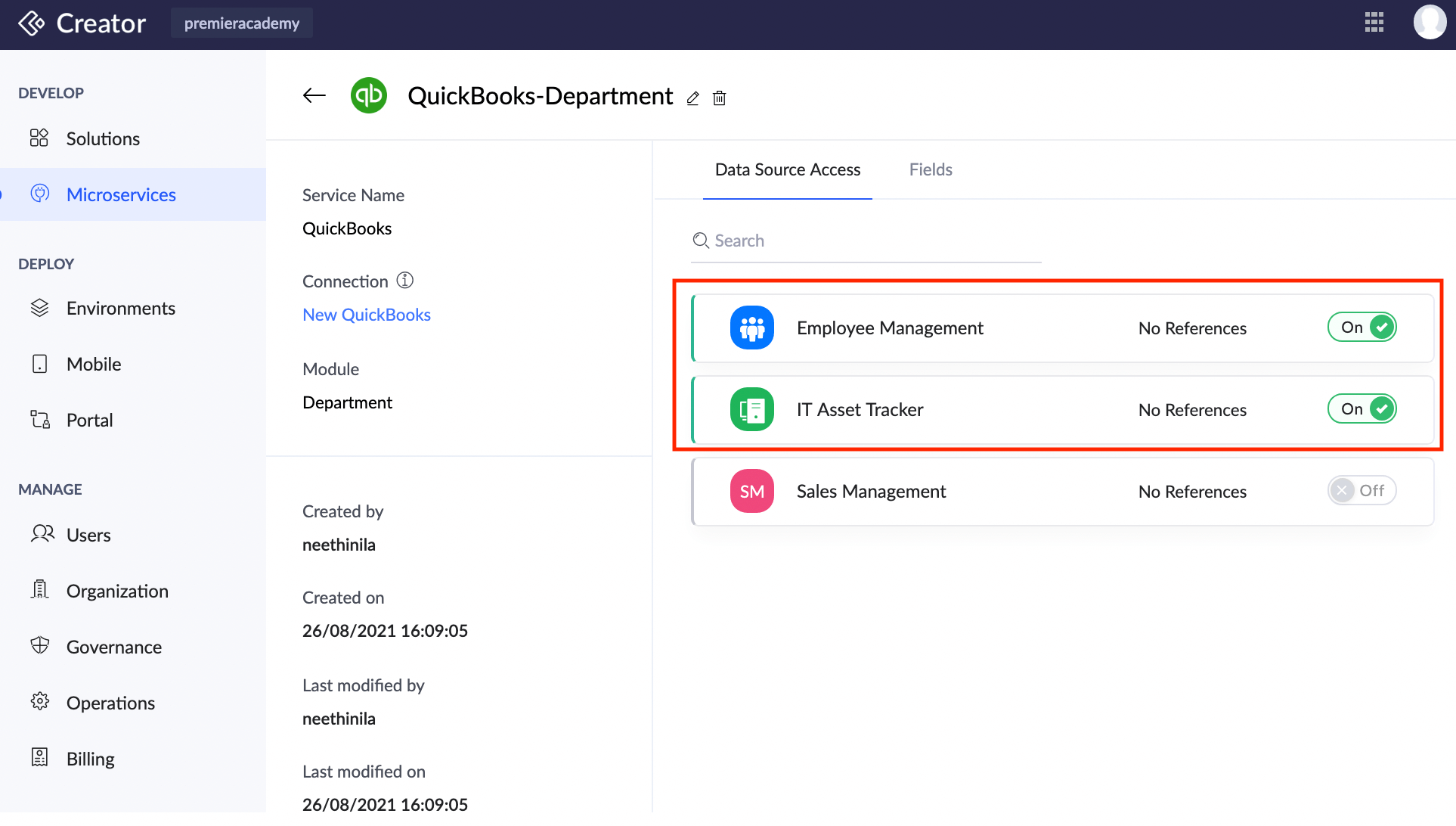This screenshot has width=1456, height=826.
Task: Edit the QuickBooks-Department name with the pencil
Action: (692, 98)
